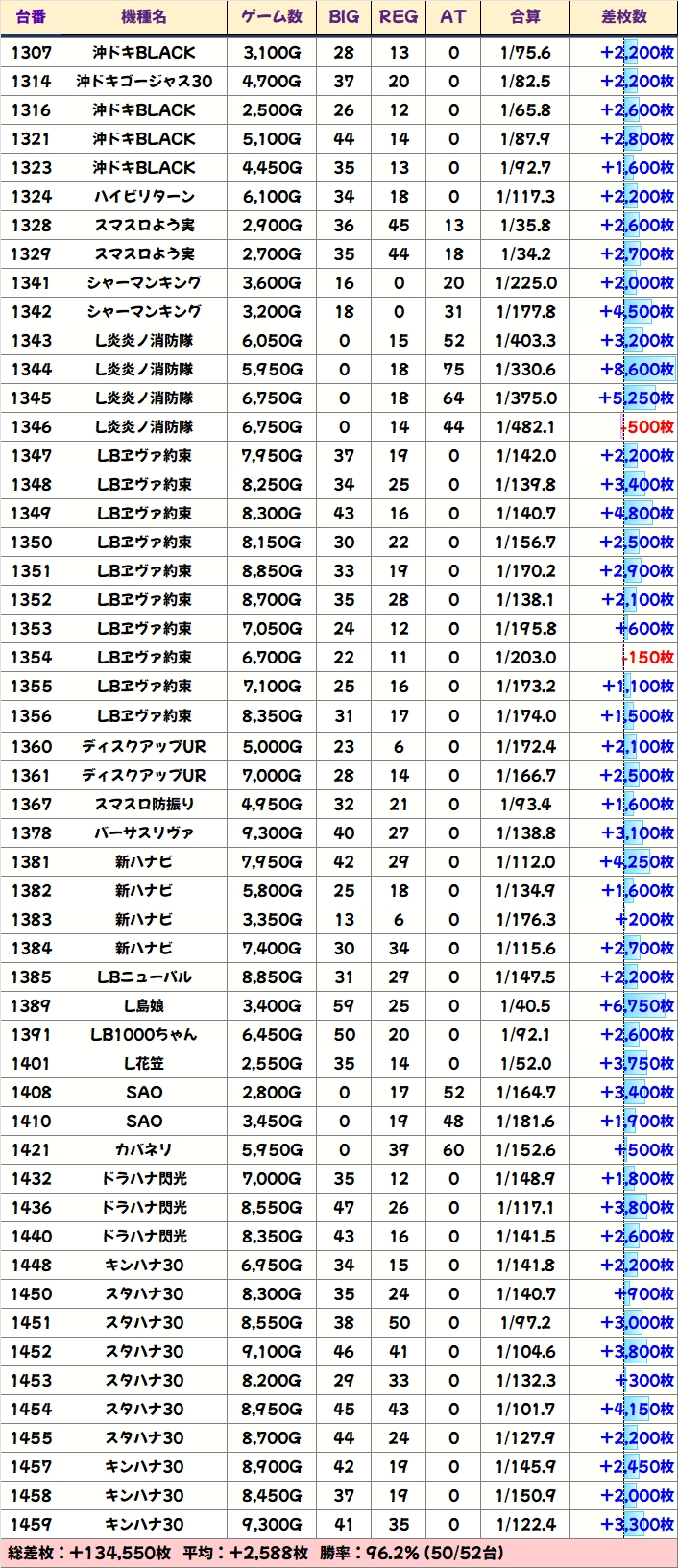
Task: Select the LBニューパル machine name
Action: pyautogui.click(x=144, y=977)
